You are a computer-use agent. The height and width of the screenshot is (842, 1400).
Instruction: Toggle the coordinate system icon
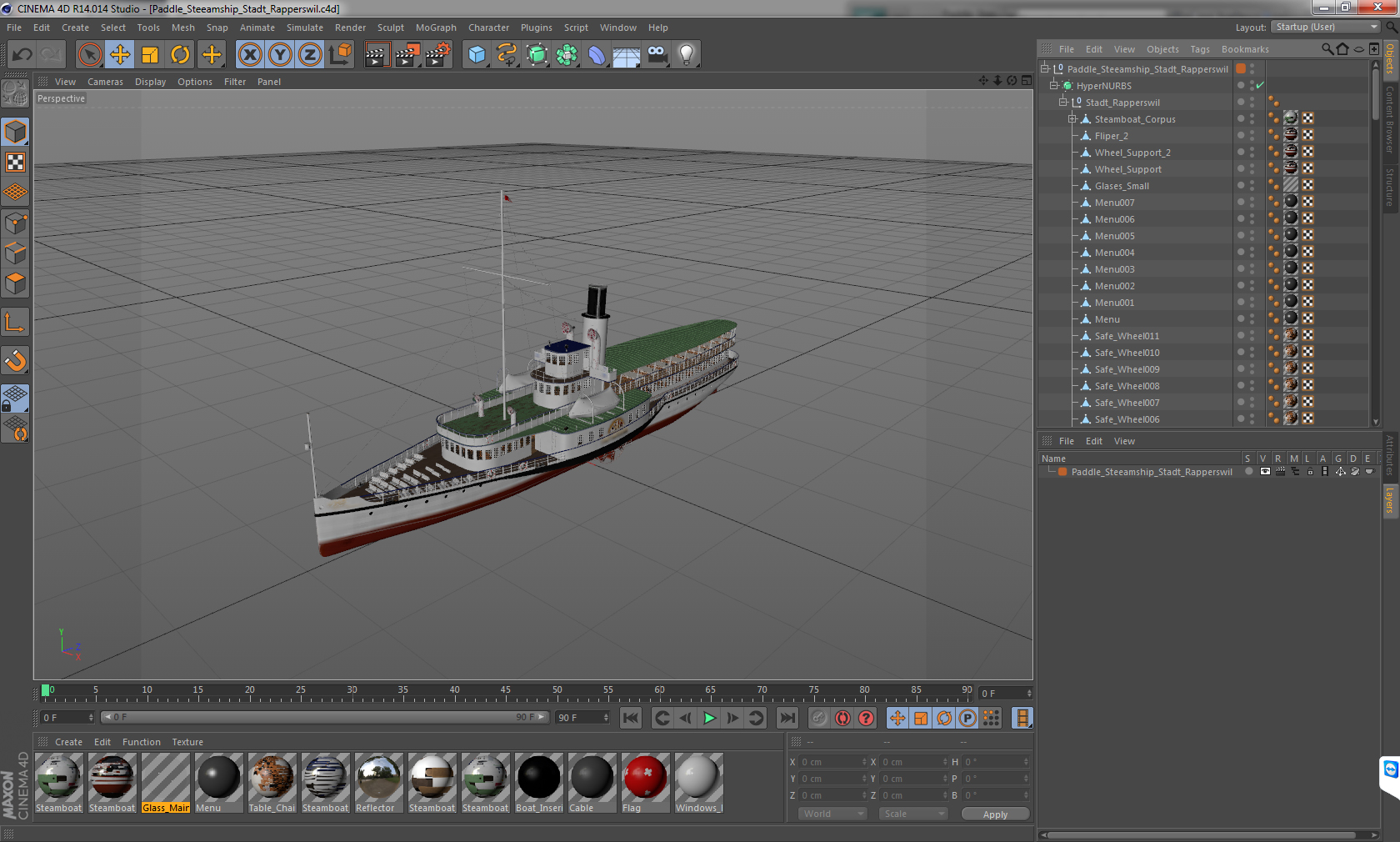coord(340,55)
